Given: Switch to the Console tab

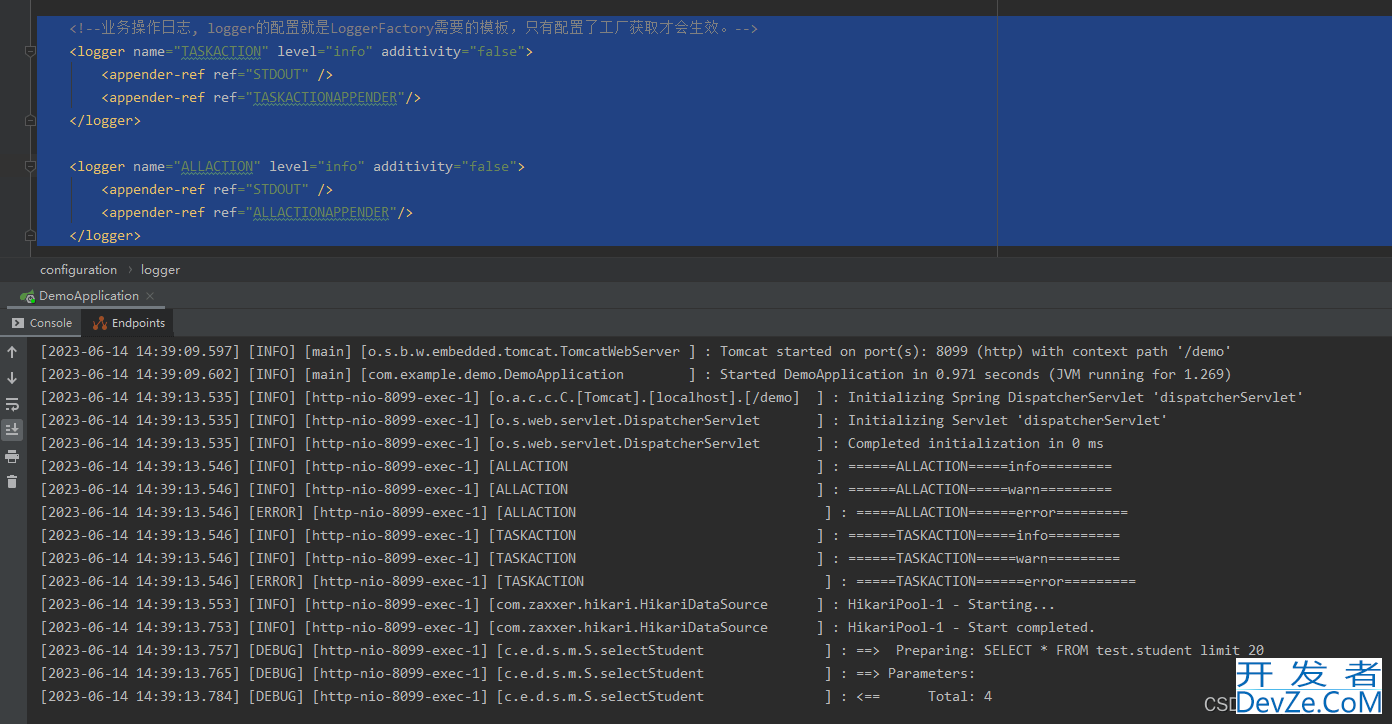Looking at the screenshot, I should point(42,323).
